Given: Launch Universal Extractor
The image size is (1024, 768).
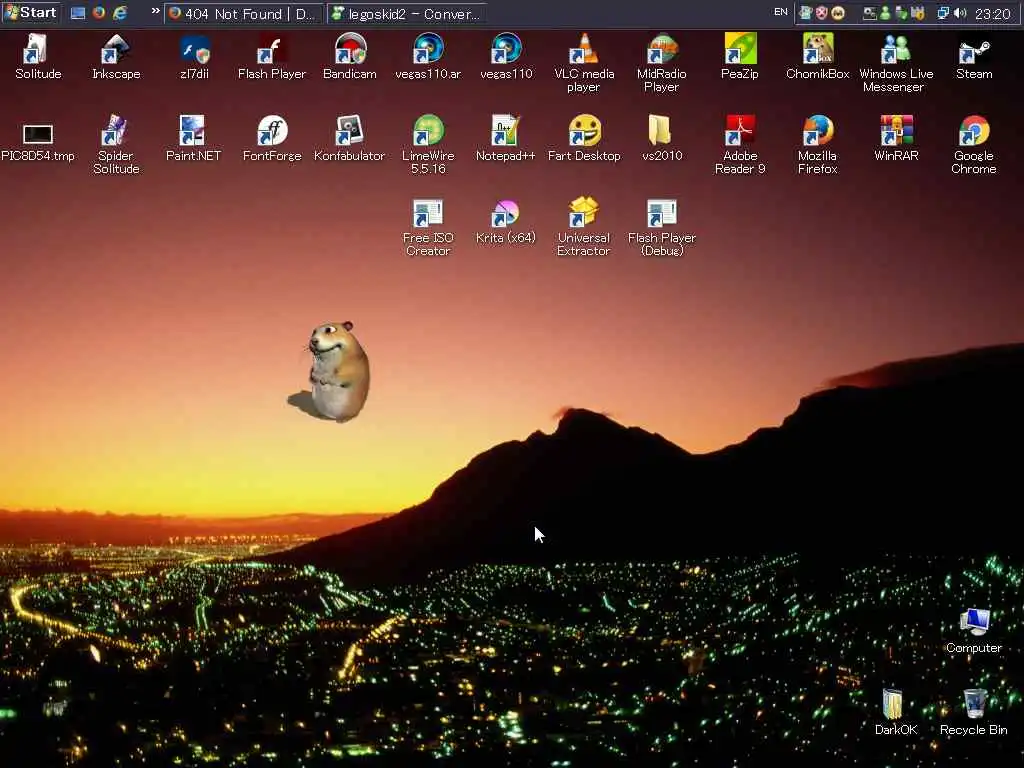Looking at the screenshot, I should 584,227.
